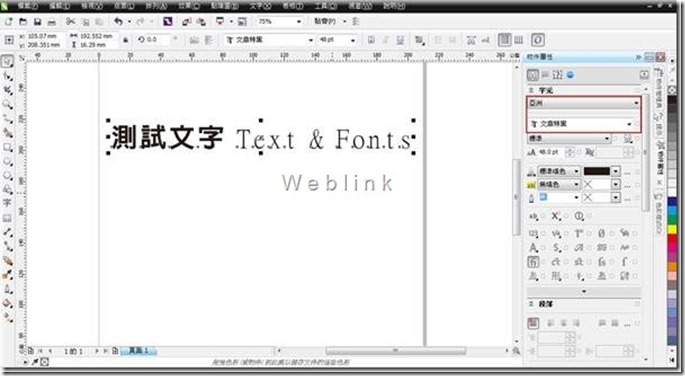Open the Edit menu
This screenshot has width=685, height=376.
coord(59,6)
